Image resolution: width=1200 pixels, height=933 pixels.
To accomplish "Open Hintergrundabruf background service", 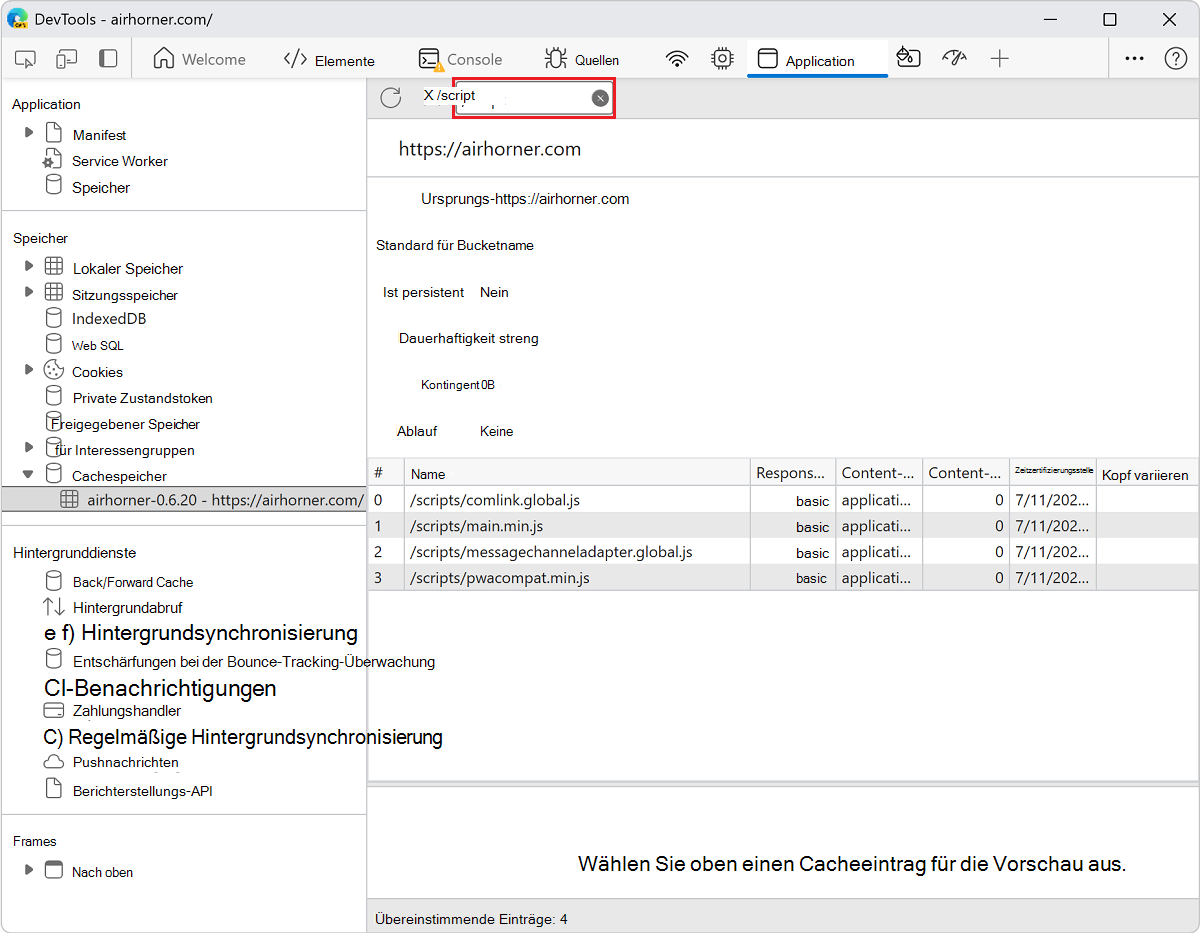I will coord(127,607).
